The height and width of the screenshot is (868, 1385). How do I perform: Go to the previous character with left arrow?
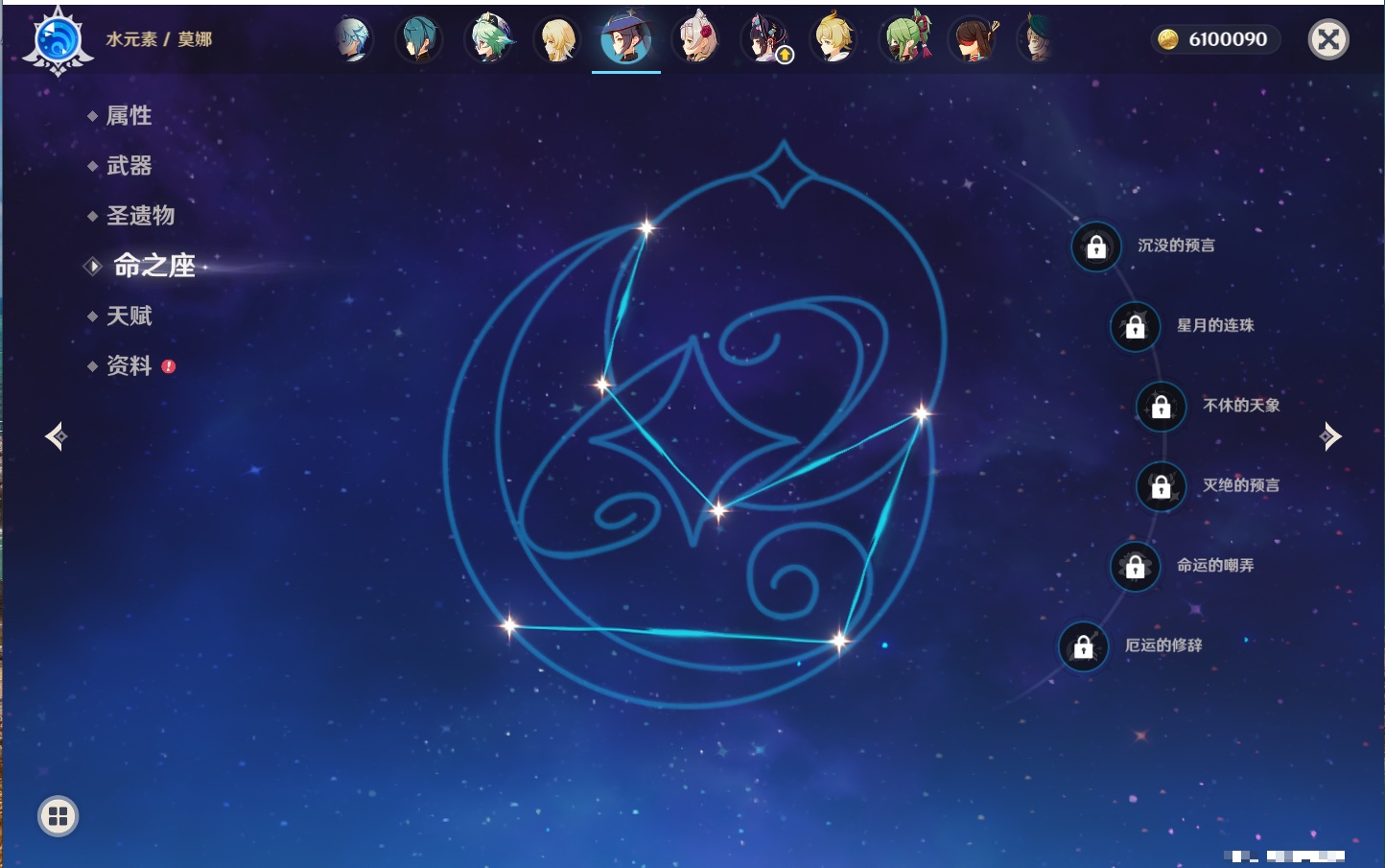pos(56,436)
